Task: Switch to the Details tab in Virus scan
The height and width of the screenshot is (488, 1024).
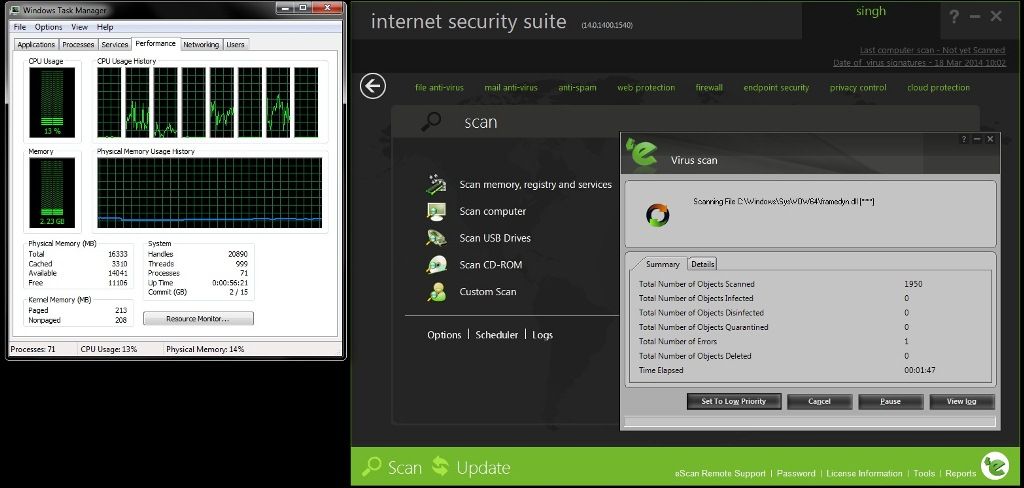Action: [703, 264]
